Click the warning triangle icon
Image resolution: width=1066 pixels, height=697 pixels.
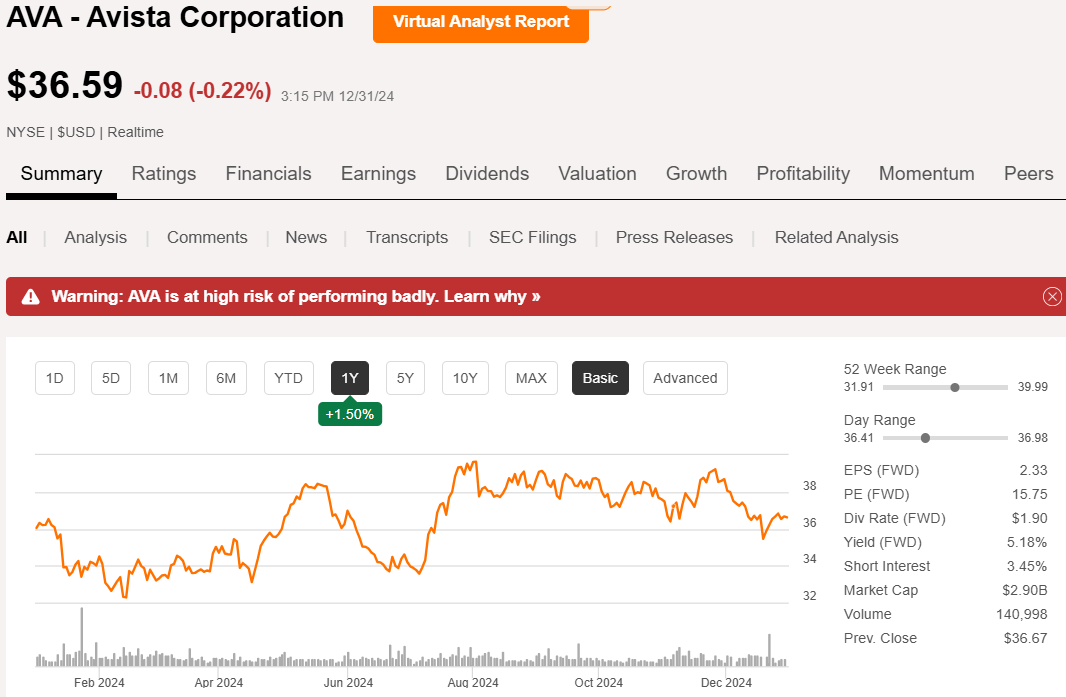(x=31, y=296)
